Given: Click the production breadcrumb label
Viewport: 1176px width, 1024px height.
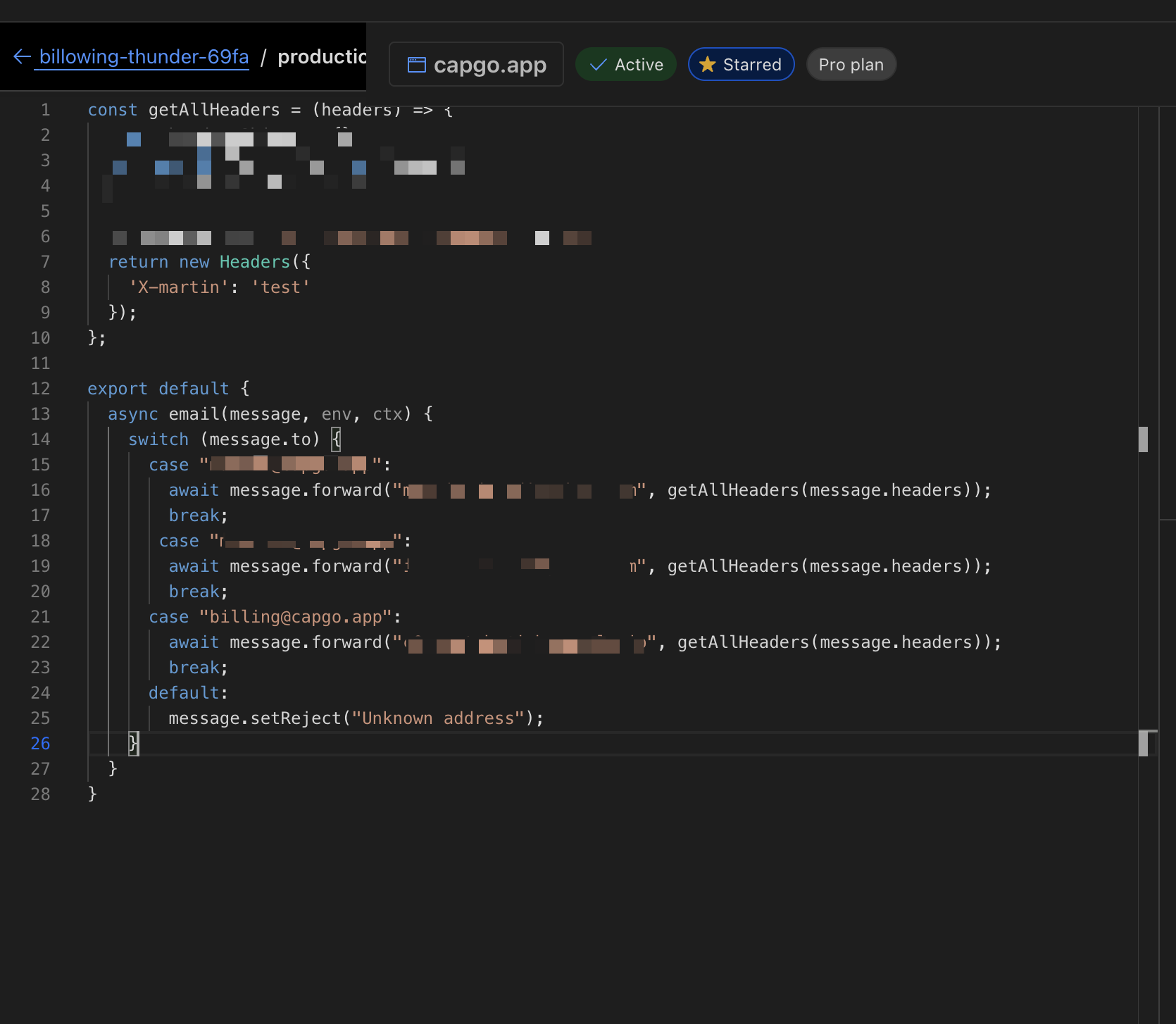Looking at the screenshot, I should pyautogui.click(x=323, y=58).
